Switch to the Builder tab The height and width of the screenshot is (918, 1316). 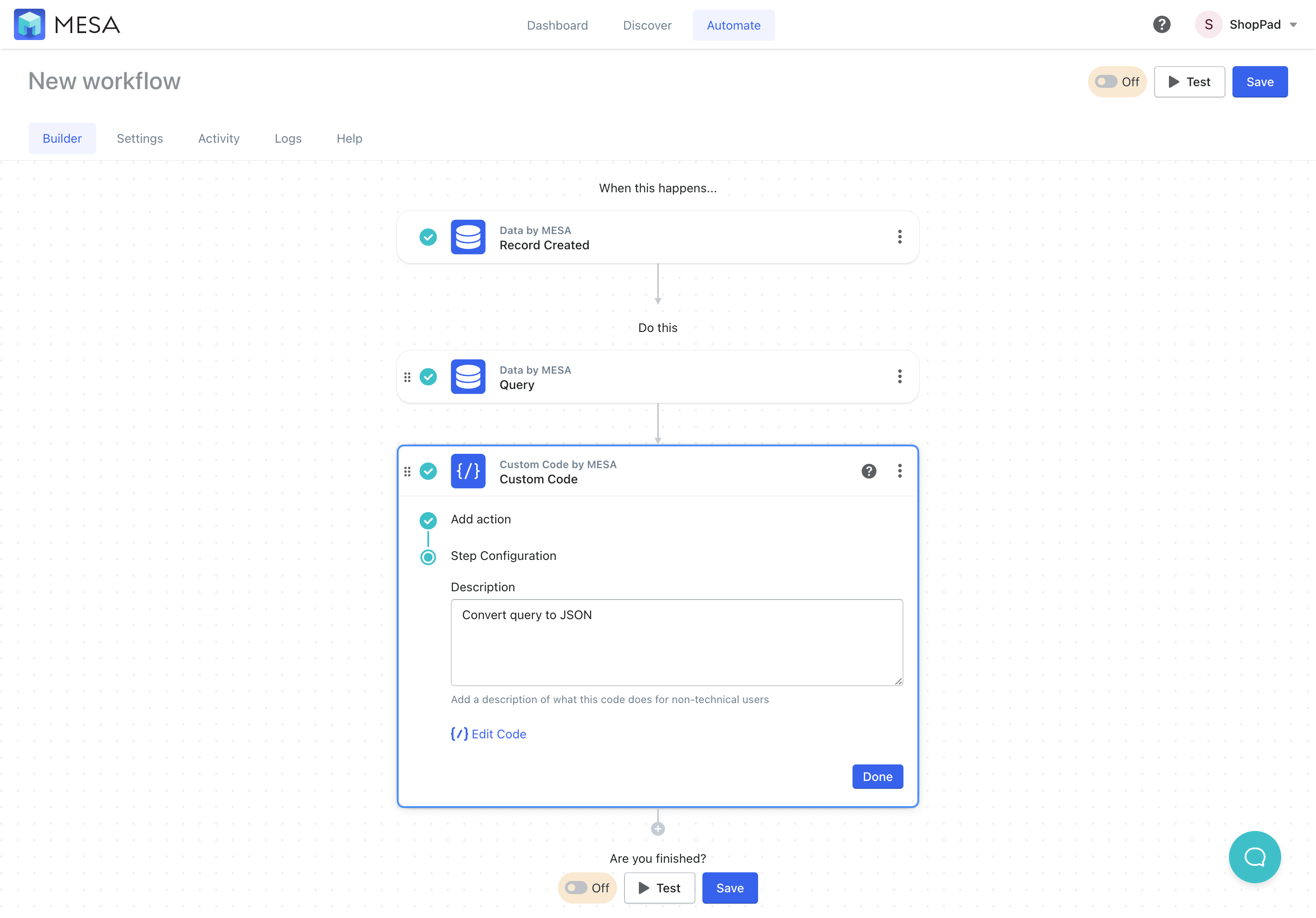[x=62, y=138]
